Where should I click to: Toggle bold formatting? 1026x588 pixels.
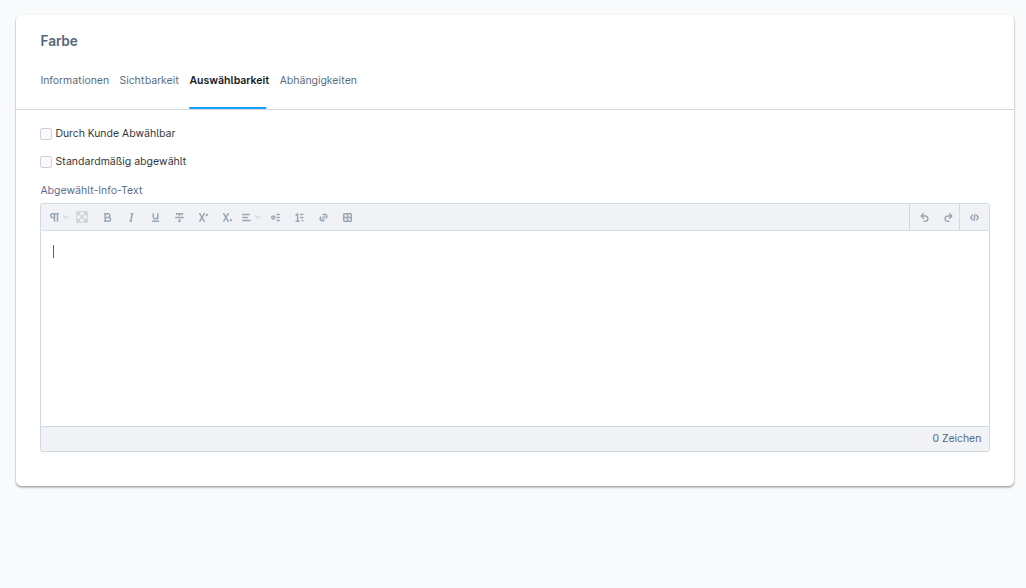[x=107, y=218]
